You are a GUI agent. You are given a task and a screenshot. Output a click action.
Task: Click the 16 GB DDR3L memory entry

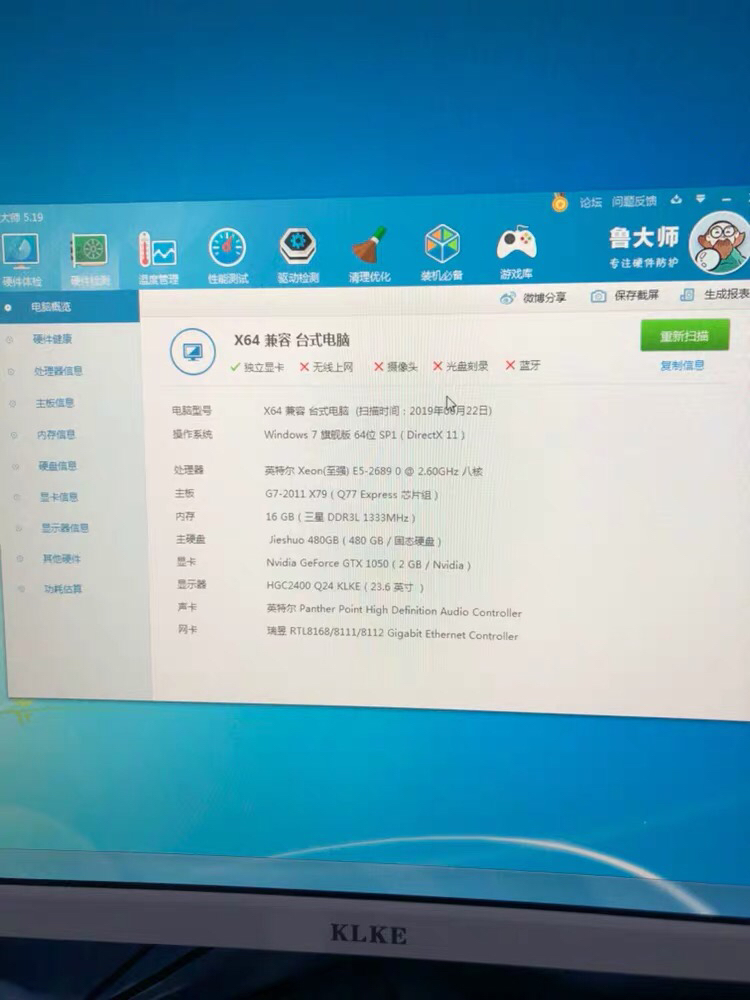point(341,517)
